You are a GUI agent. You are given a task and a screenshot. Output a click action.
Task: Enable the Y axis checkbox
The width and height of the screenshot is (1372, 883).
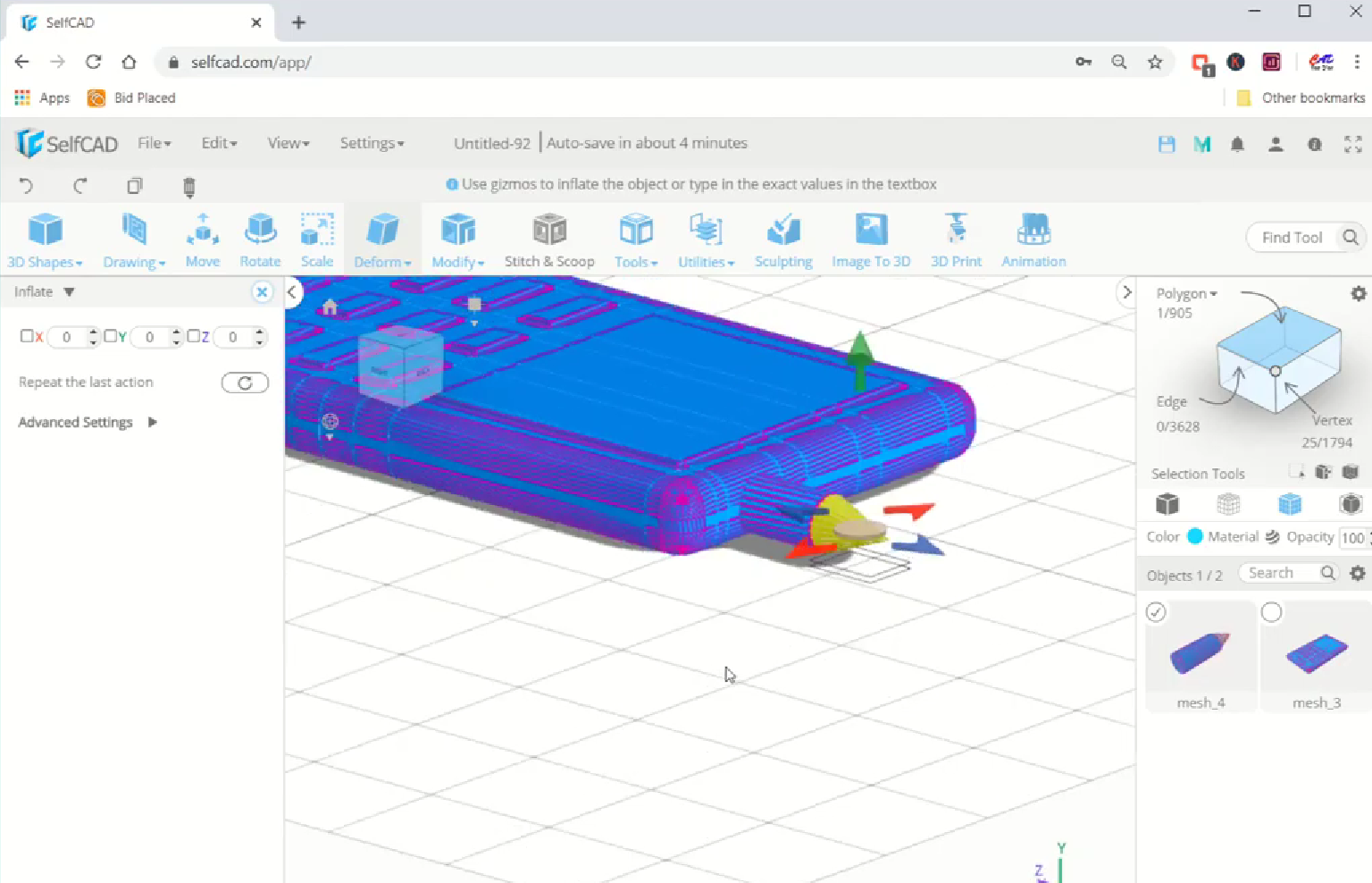click(x=110, y=336)
